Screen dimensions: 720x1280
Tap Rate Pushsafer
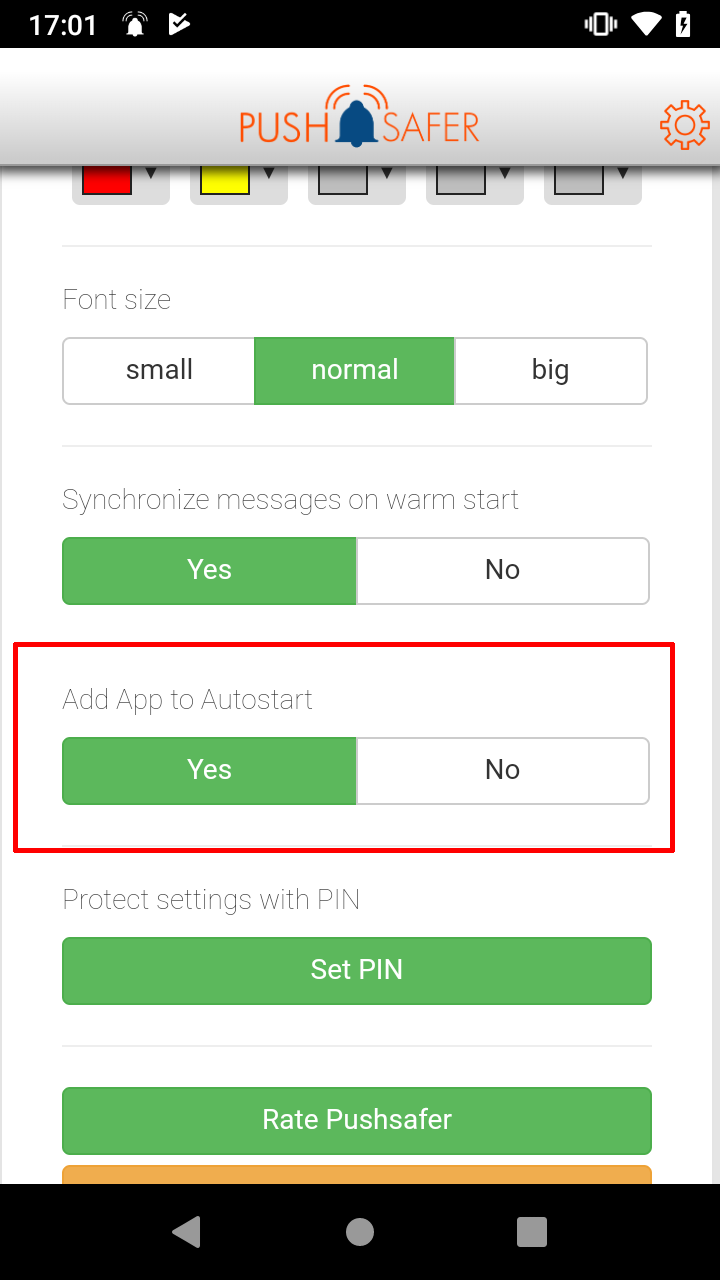pyautogui.click(x=357, y=1119)
